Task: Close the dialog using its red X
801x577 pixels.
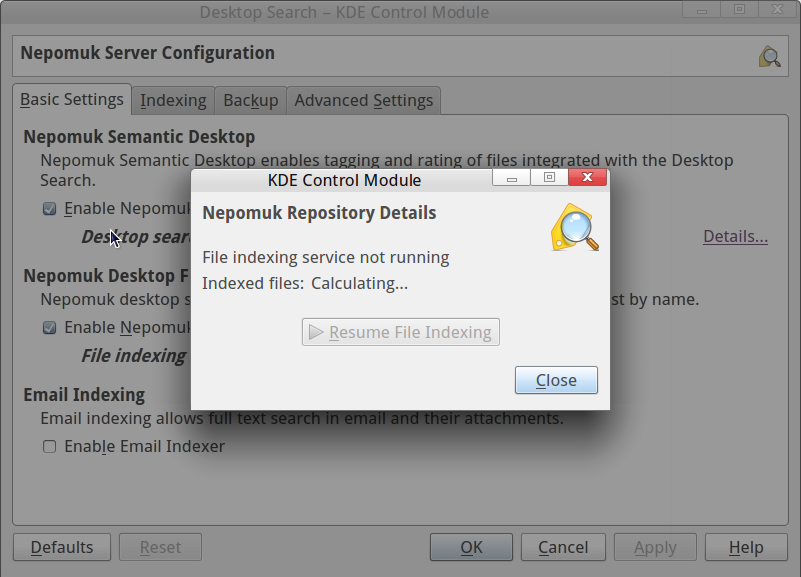Action: (x=588, y=178)
